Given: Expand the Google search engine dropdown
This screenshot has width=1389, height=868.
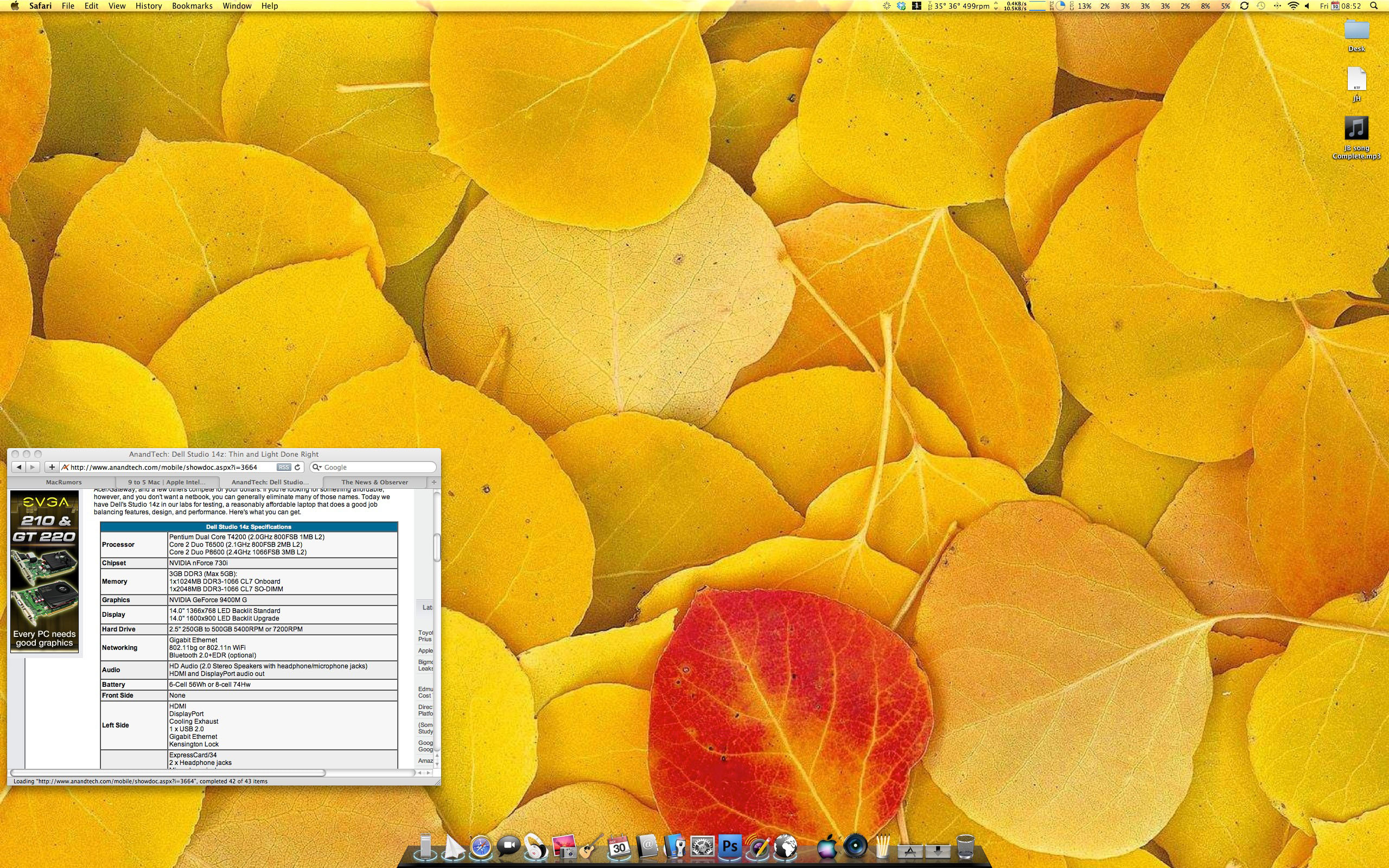Looking at the screenshot, I should coord(316,467).
